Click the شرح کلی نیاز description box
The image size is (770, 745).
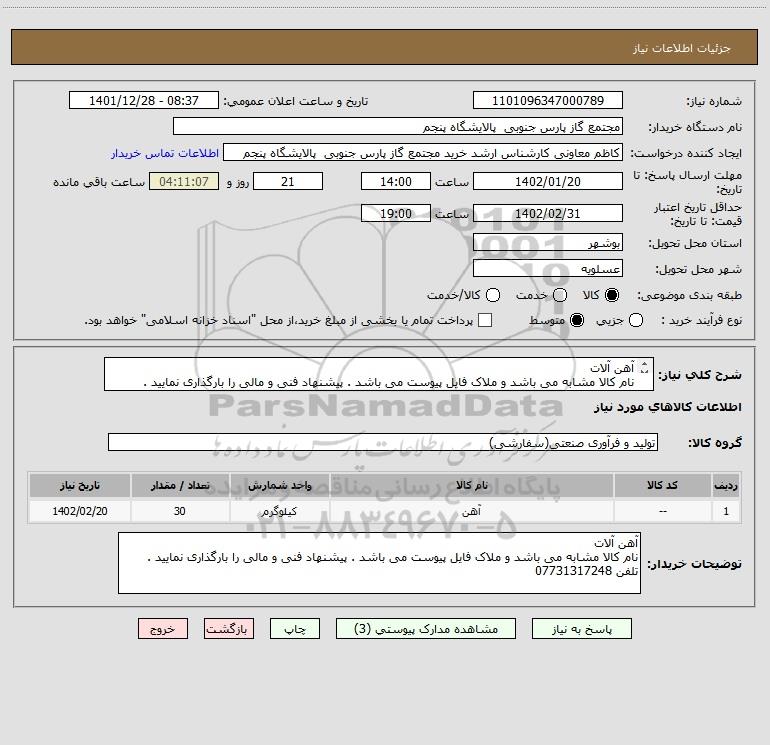(379, 374)
